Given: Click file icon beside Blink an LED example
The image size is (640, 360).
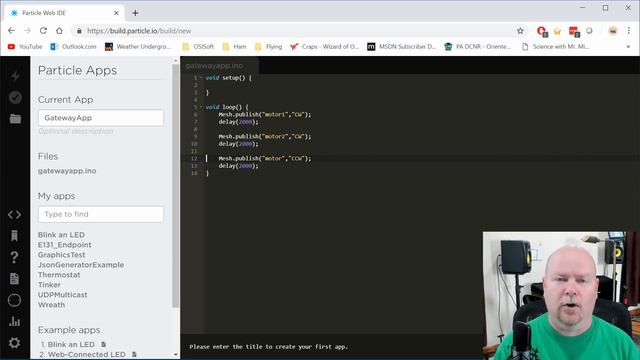Looking at the screenshot, I should (104, 344).
